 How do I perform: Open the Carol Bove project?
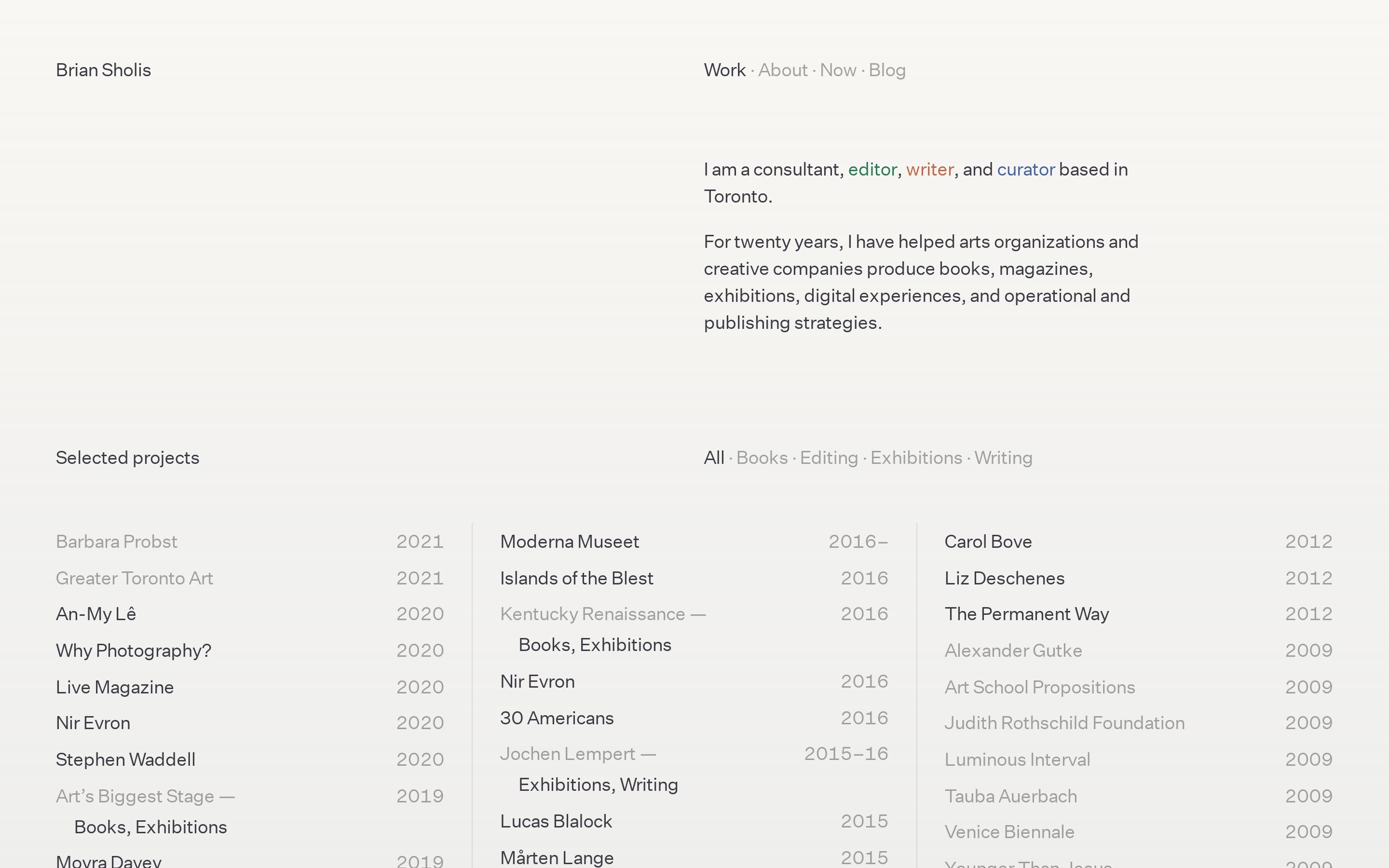(x=988, y=542)
